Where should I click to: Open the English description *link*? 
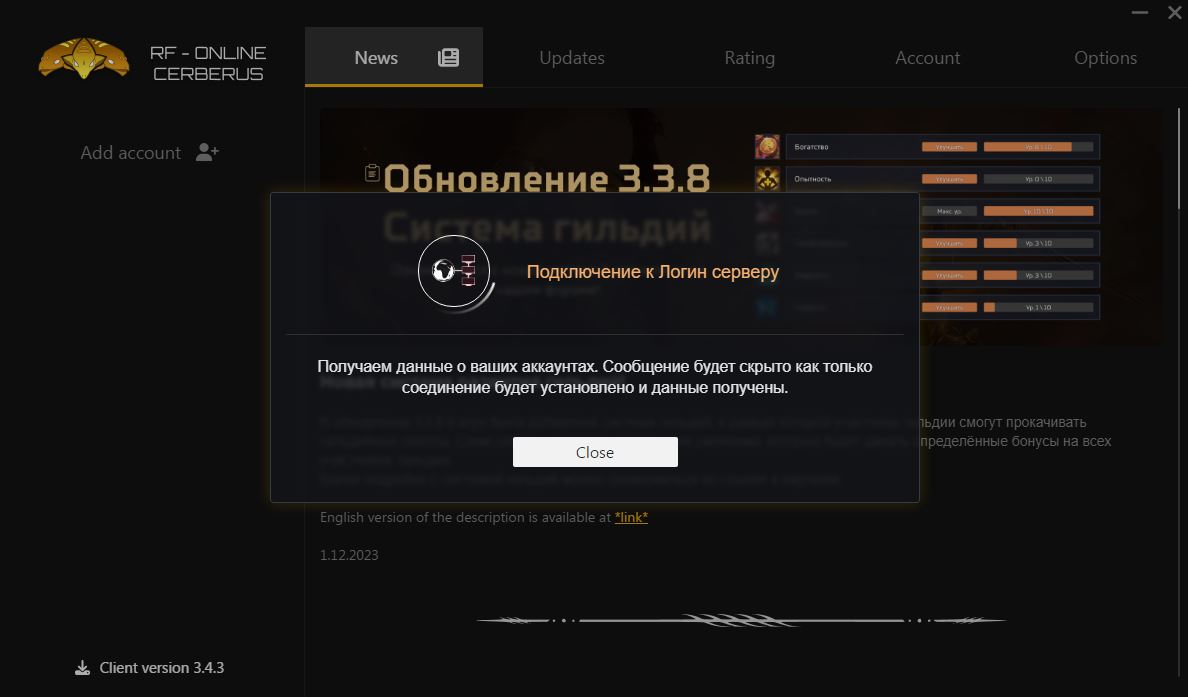tap(631, 517)
